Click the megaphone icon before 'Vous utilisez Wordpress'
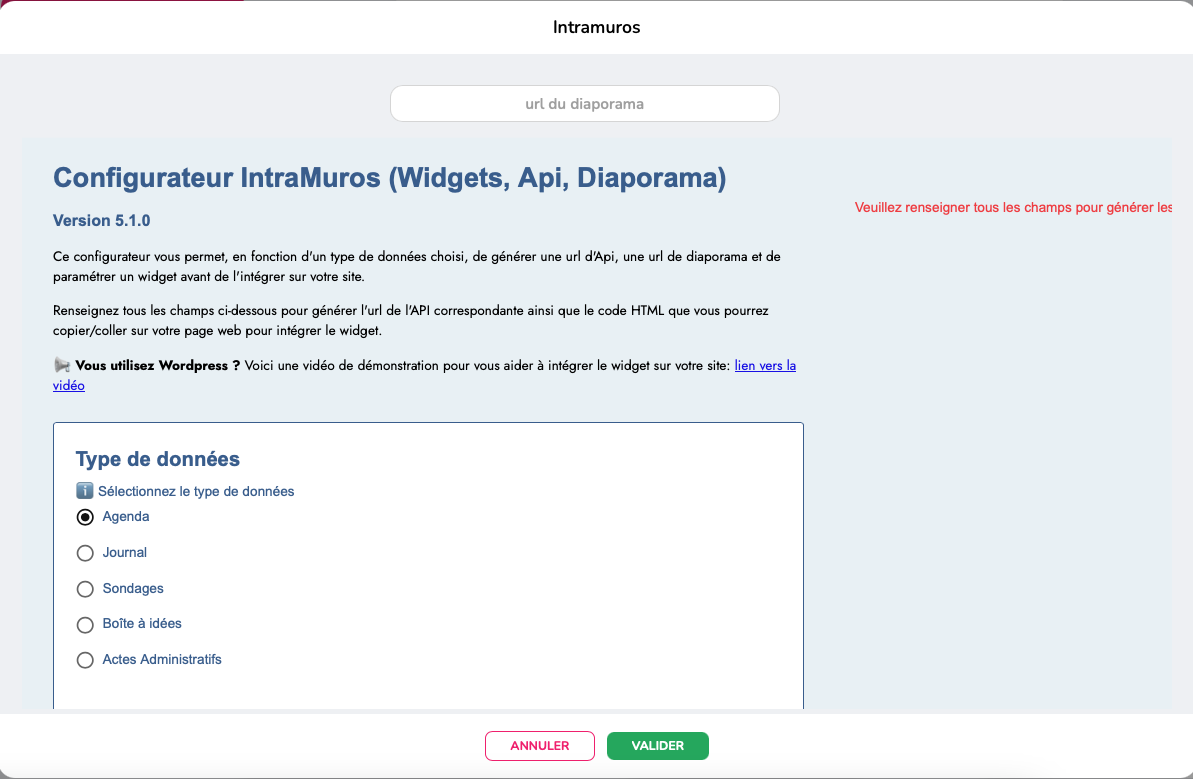The width and height of the screenshot is (1193, 779). (x=62, y=365)
